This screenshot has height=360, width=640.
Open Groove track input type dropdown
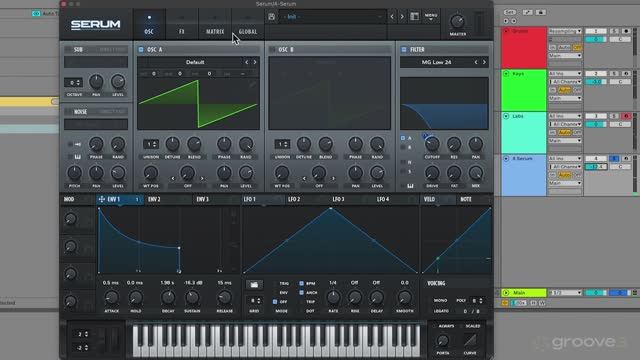coord(565,31)
